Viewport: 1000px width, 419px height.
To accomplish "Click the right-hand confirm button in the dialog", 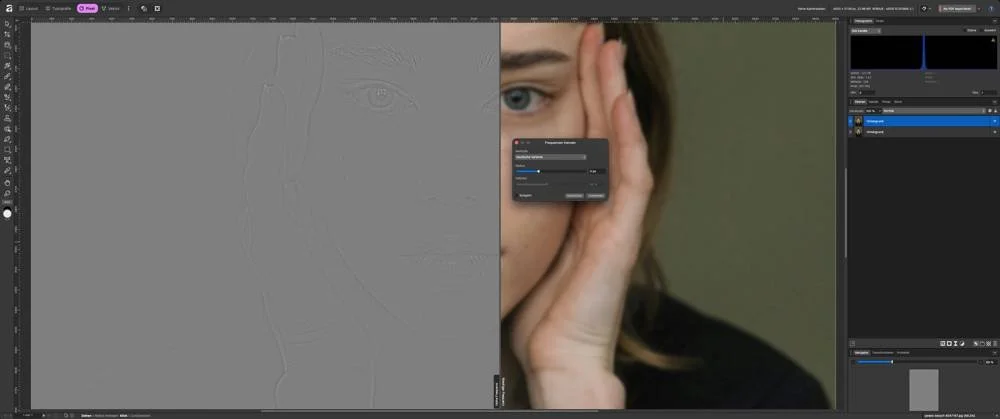I will [x=596, y=196].
